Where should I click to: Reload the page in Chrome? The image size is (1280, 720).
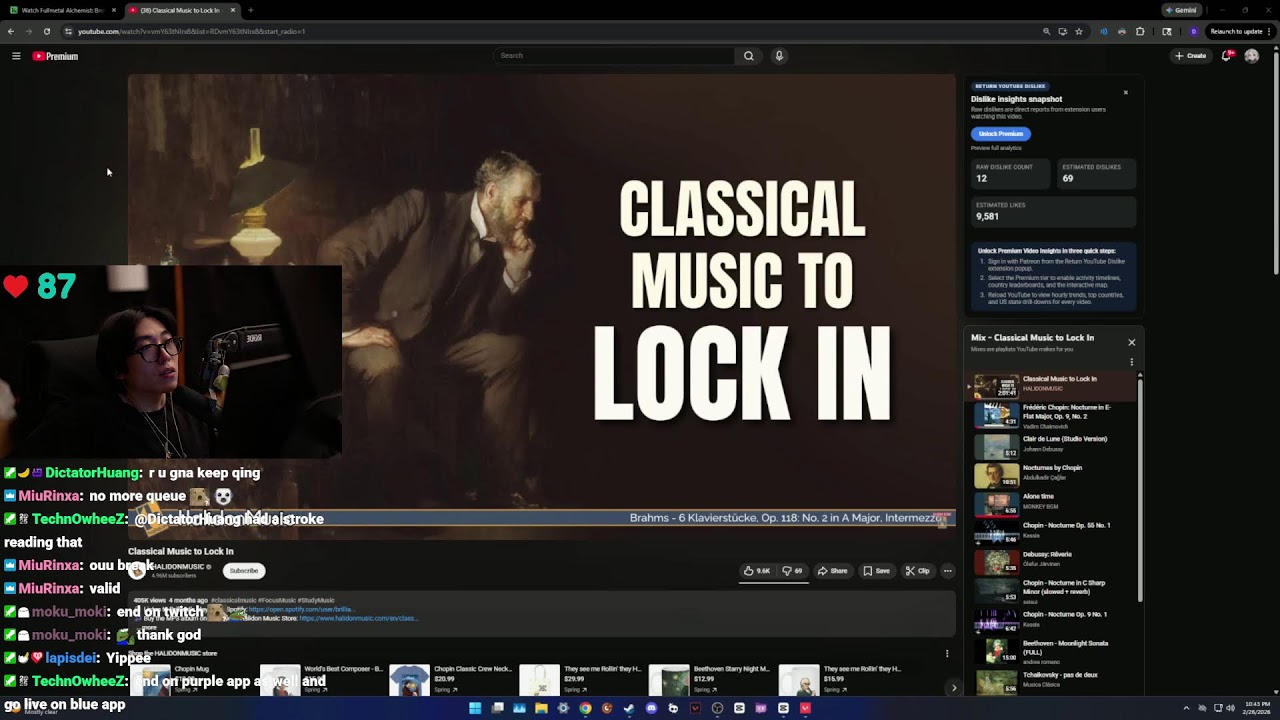click(x=46, y=31)
